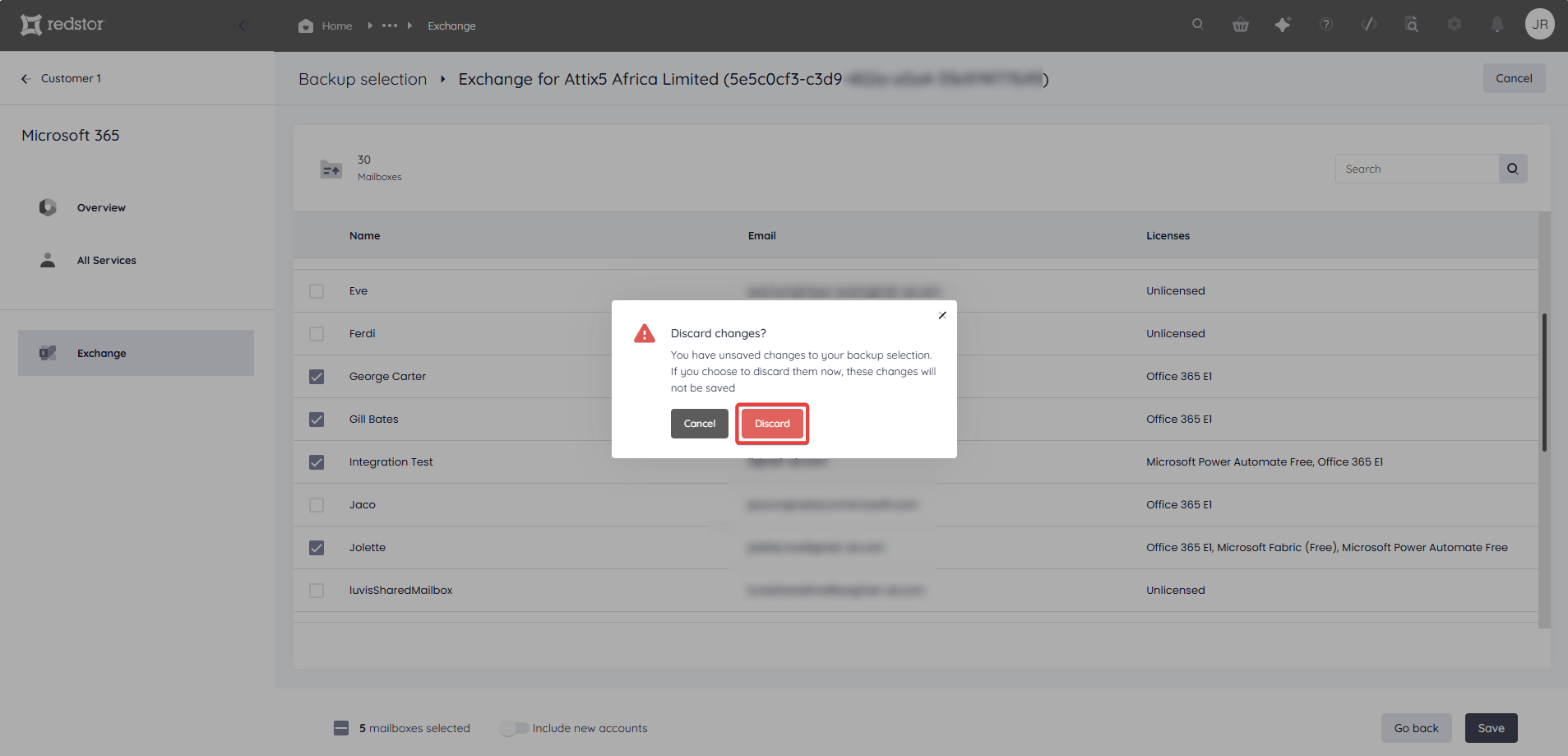Click the Overview shield icon
1568x756 pixels.
48,207
